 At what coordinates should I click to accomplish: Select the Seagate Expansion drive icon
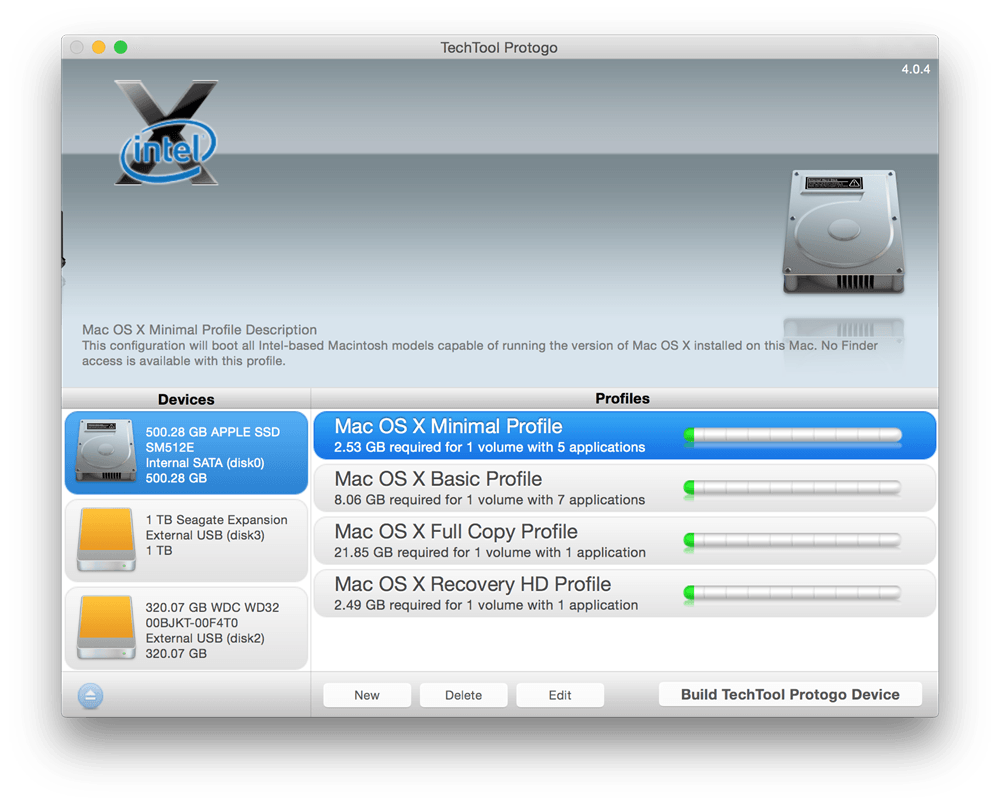(106, 539)
